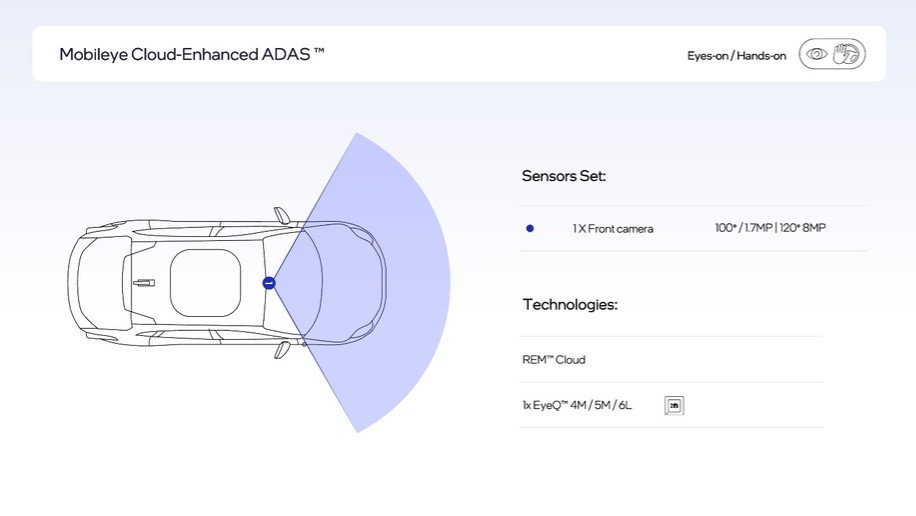This screenshot has width=916, height=516.
Task: Click the upper side mirror of the car
Action: pyautogui.click(x=282, y=216)
